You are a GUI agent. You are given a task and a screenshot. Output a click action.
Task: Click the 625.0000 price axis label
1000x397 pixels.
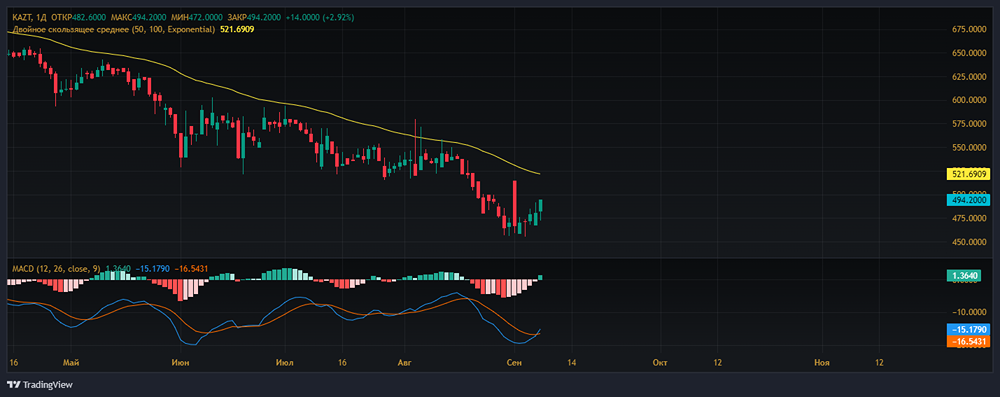click(969, 77)
